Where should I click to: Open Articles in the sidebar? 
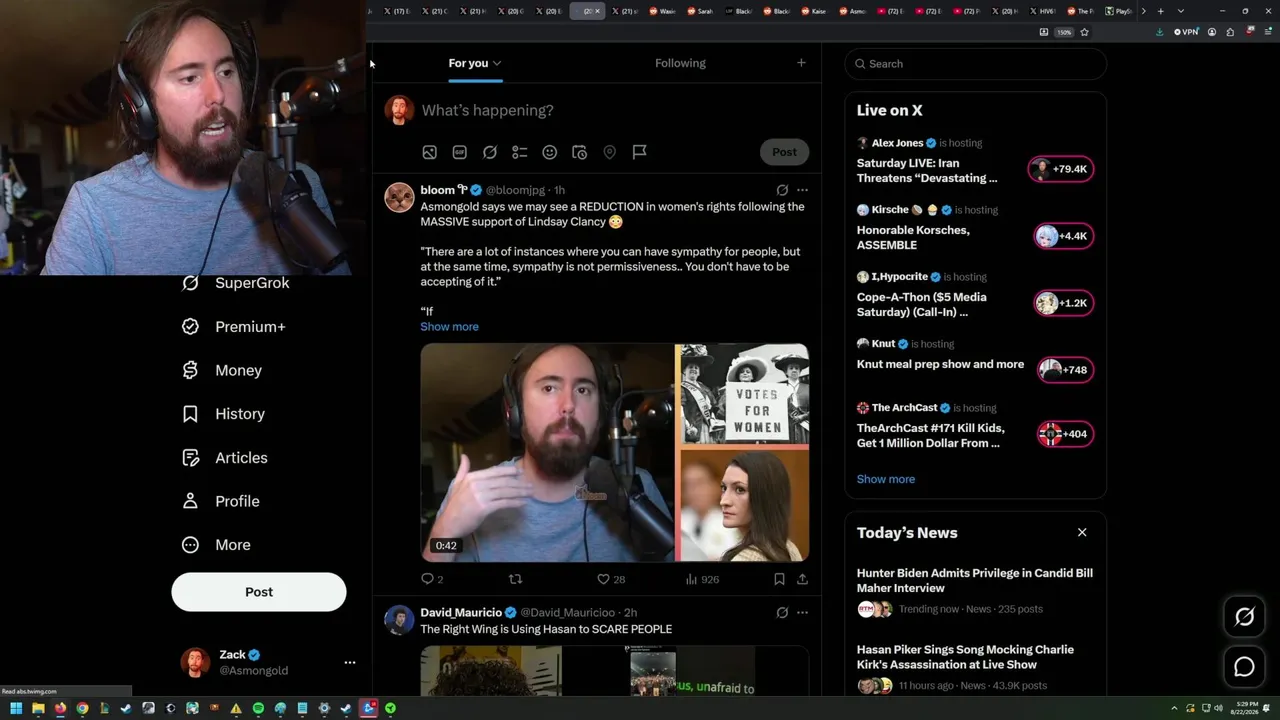coord(225,458)
